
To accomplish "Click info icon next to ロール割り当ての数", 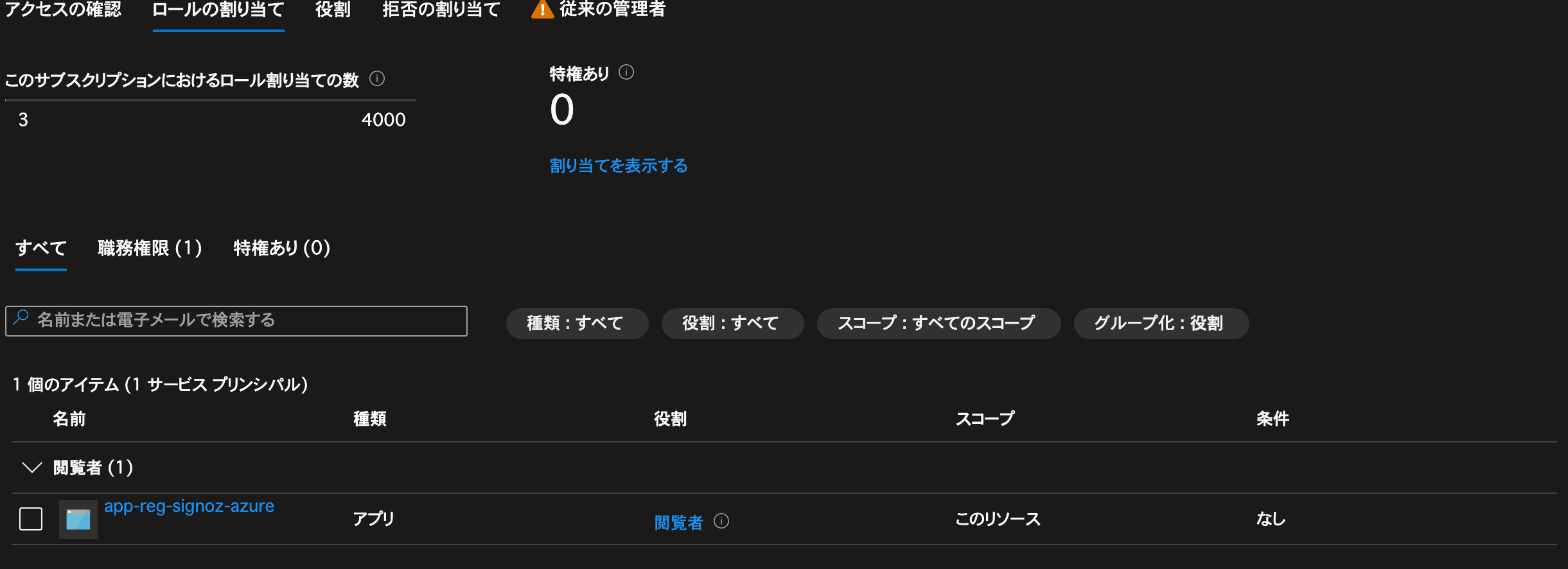I will (x=377, y=79).
